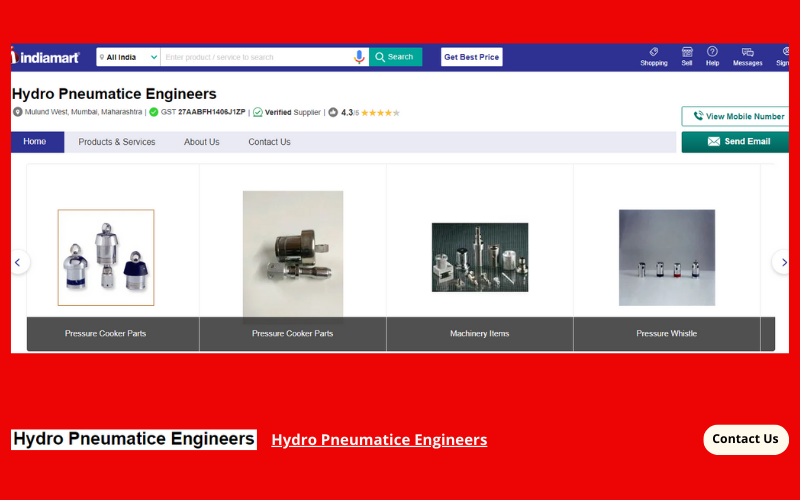Open Products & Services tab

pyautogui.click(x=117, y=142)
